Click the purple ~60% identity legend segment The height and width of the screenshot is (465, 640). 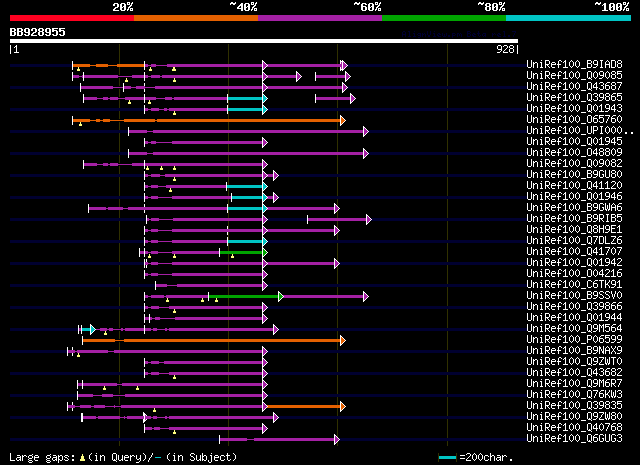[x=320, y=18]
